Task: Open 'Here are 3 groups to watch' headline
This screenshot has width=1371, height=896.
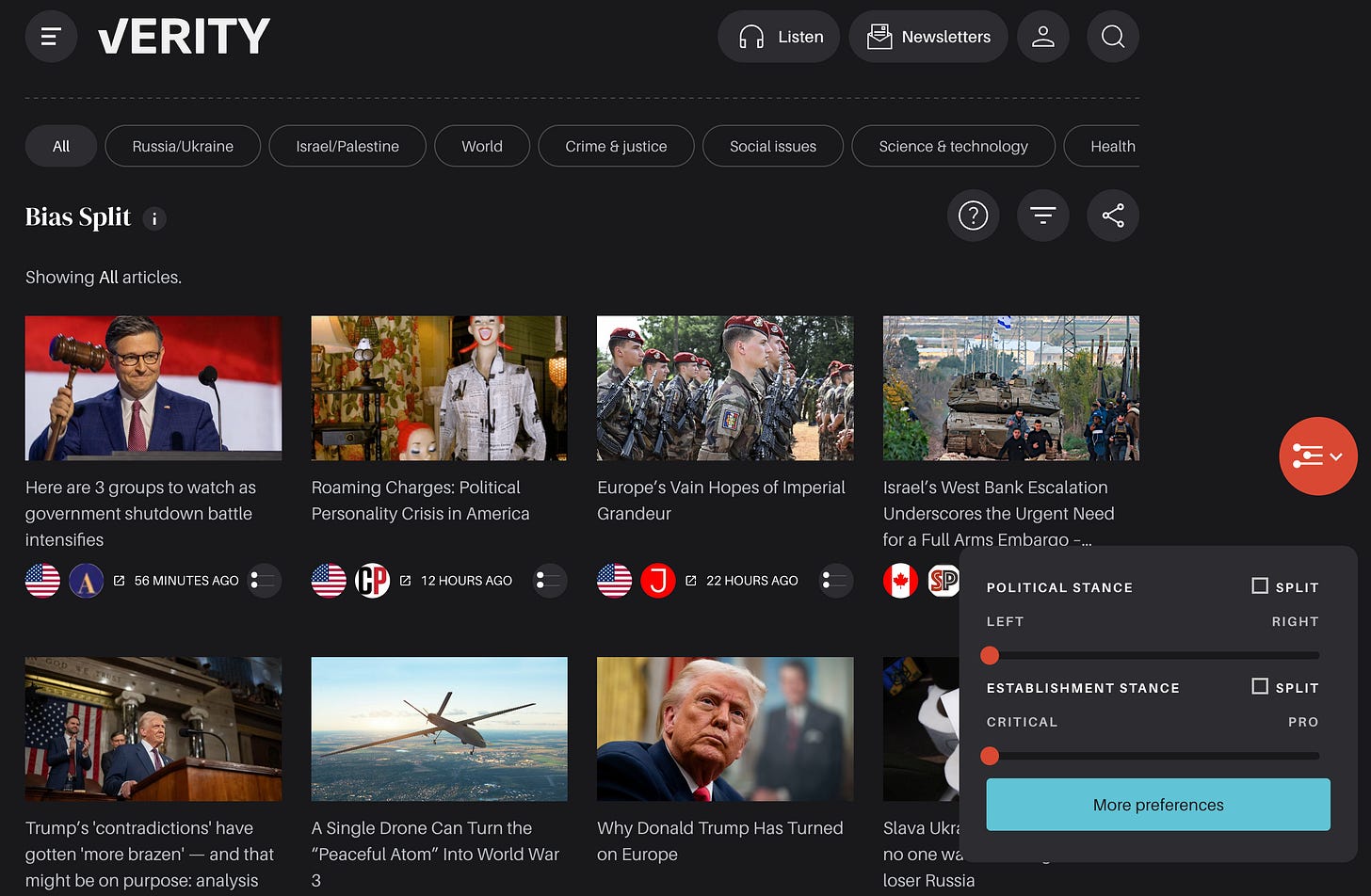Action: coord(141,514)
